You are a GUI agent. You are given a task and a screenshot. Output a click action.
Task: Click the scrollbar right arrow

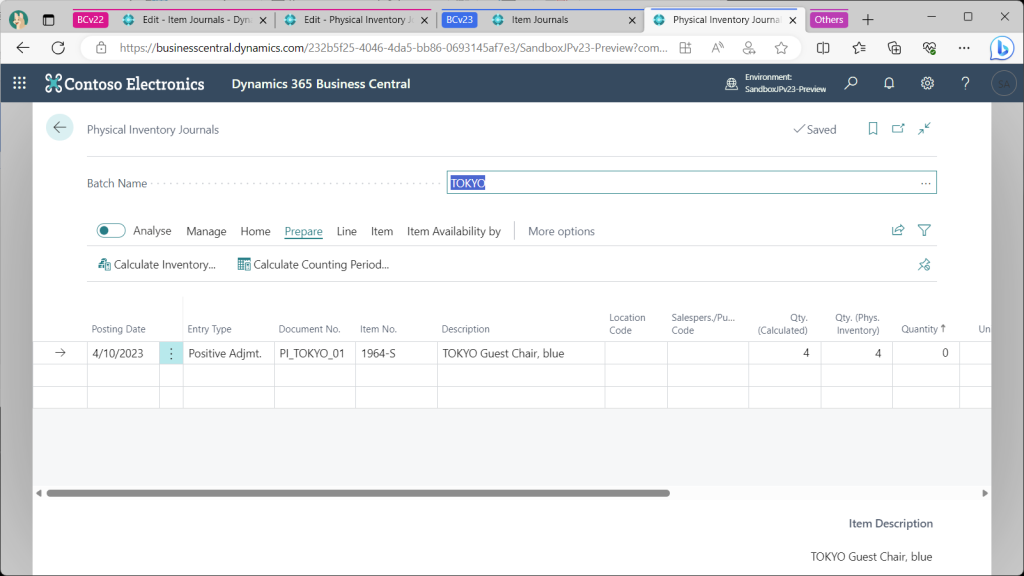(x=985, y=493)
